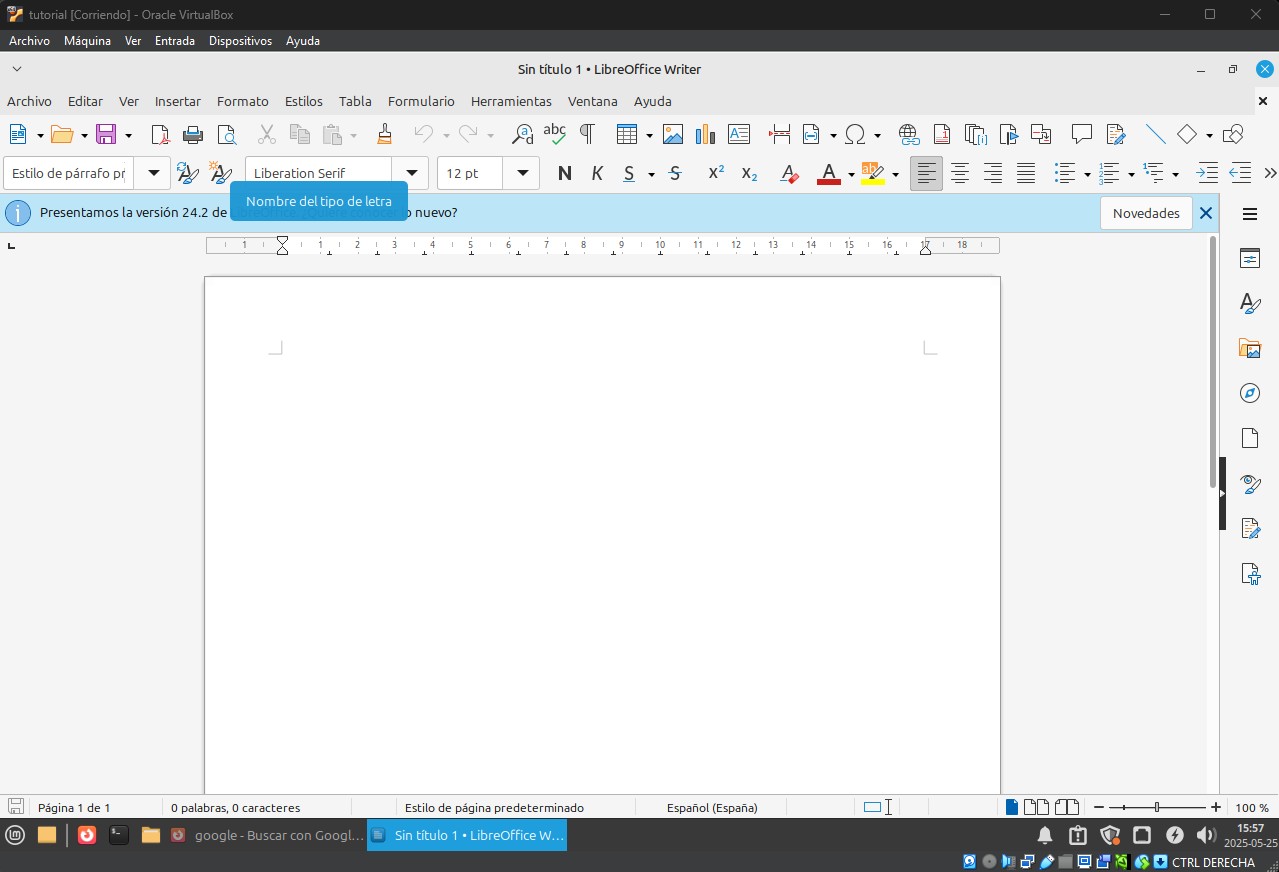Open the Estilos menu

pos(304,101)
